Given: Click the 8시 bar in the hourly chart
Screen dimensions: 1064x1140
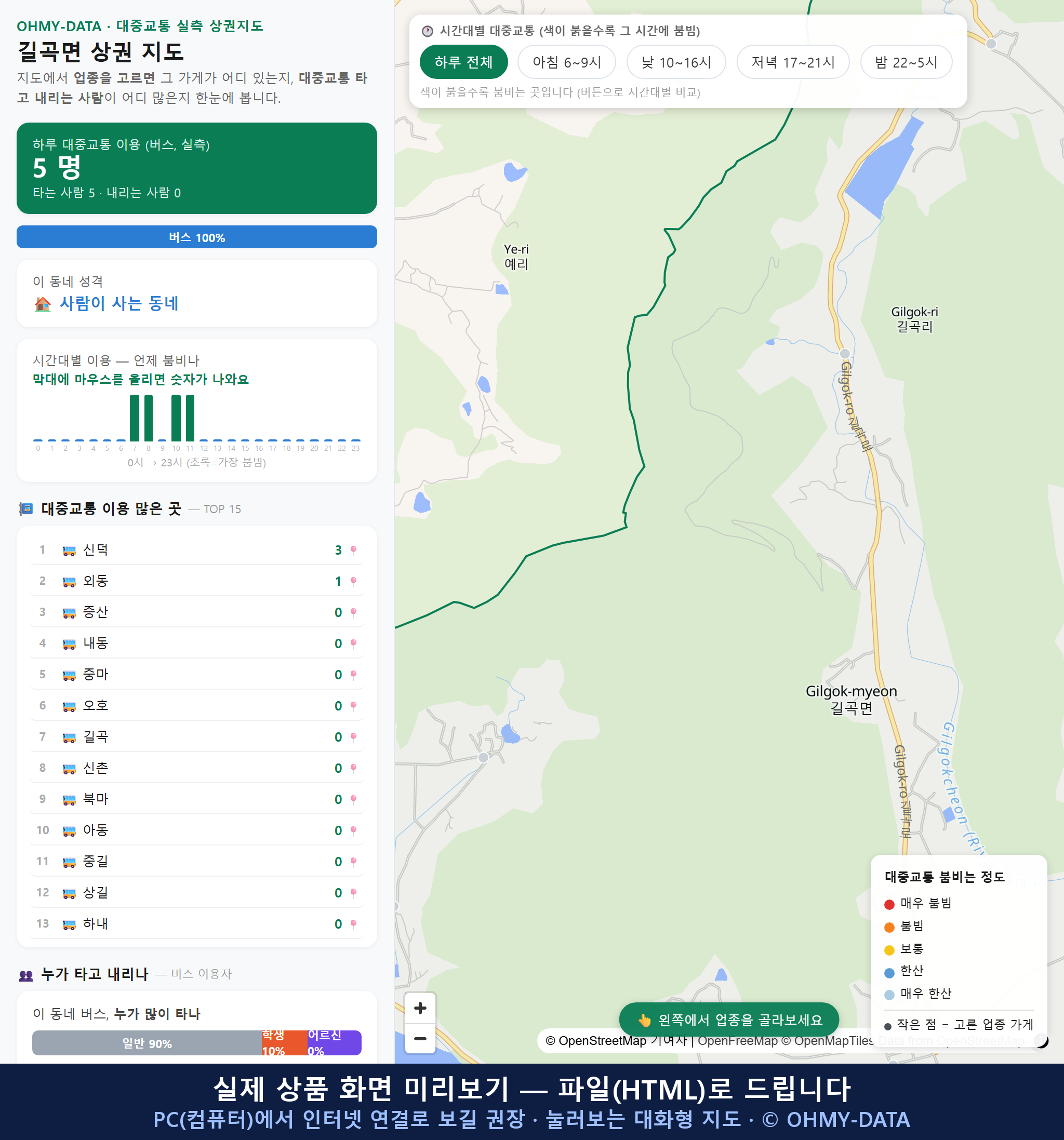Looking at the screenshot, I should point(149,418).
